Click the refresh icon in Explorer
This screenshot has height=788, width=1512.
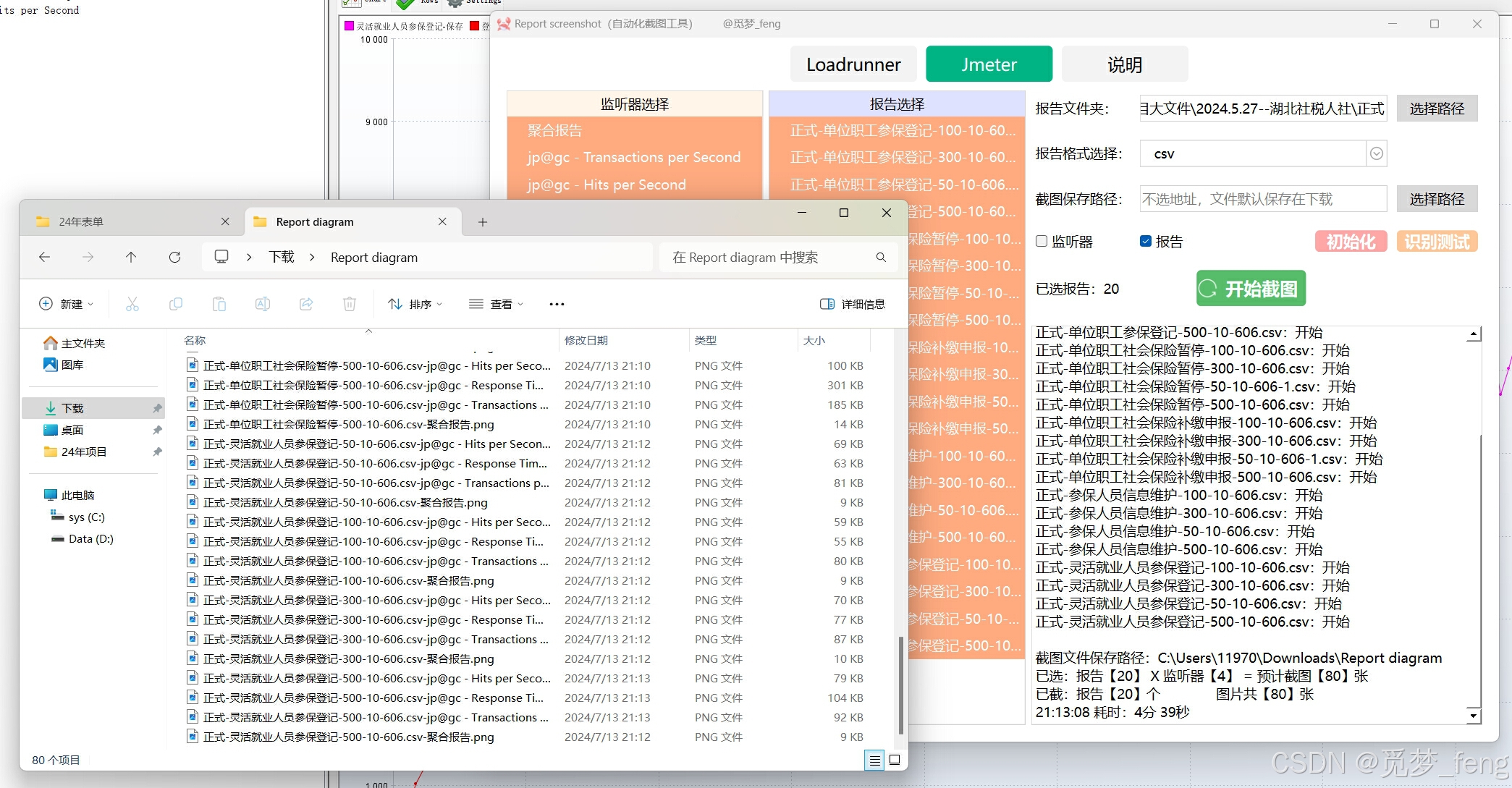pyautogui.click(x=174, y=257)
